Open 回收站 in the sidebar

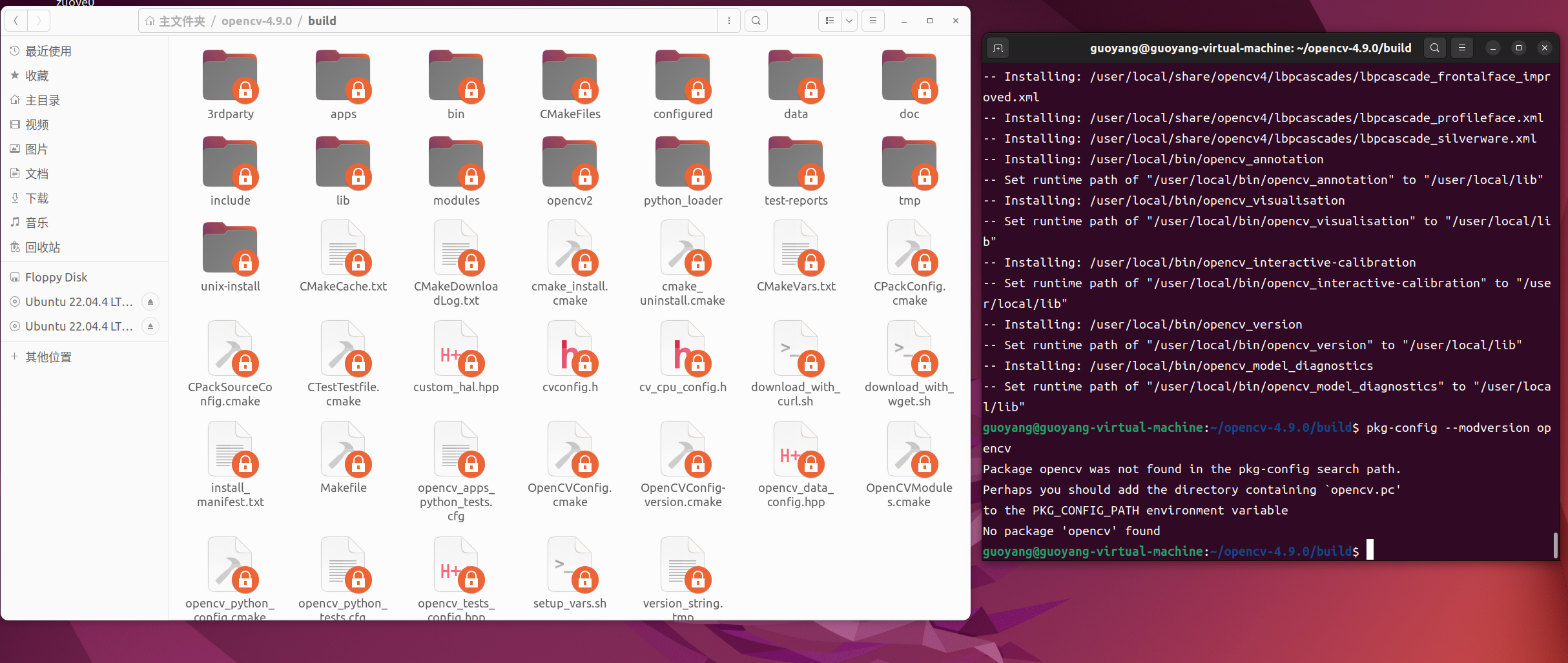coord(85,247)
